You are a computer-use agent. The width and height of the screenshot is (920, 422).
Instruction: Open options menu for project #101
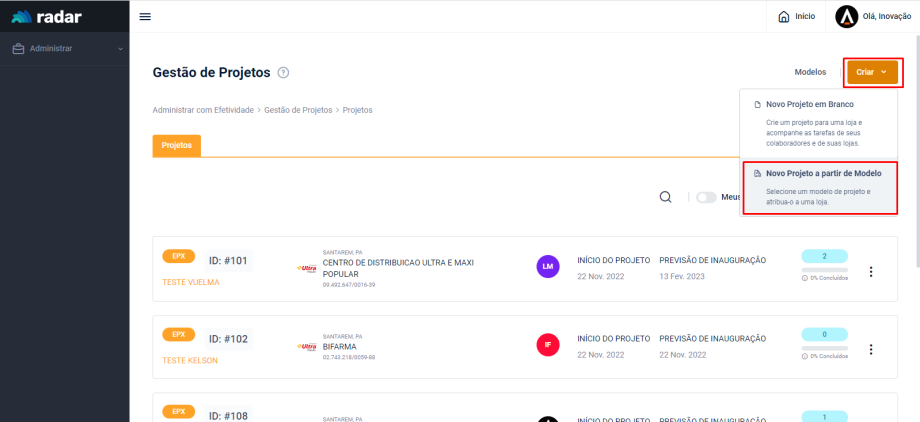tap(871, 272)
